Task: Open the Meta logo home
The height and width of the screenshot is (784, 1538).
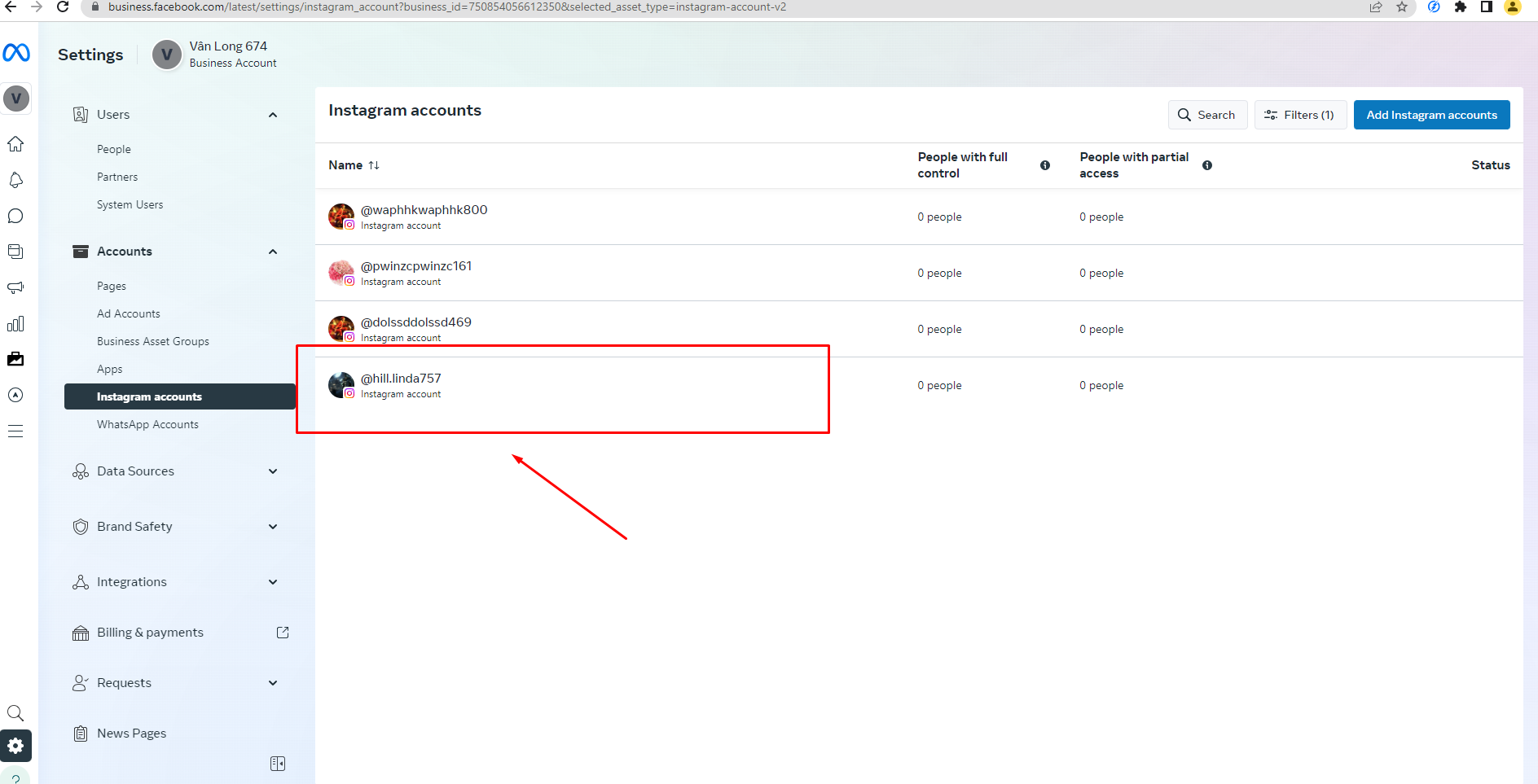Action: point(16,53)
